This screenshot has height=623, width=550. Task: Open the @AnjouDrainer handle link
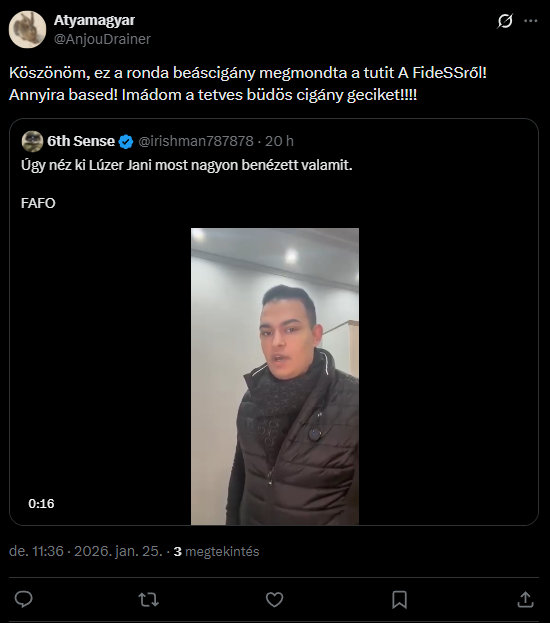tap(102, 39)
